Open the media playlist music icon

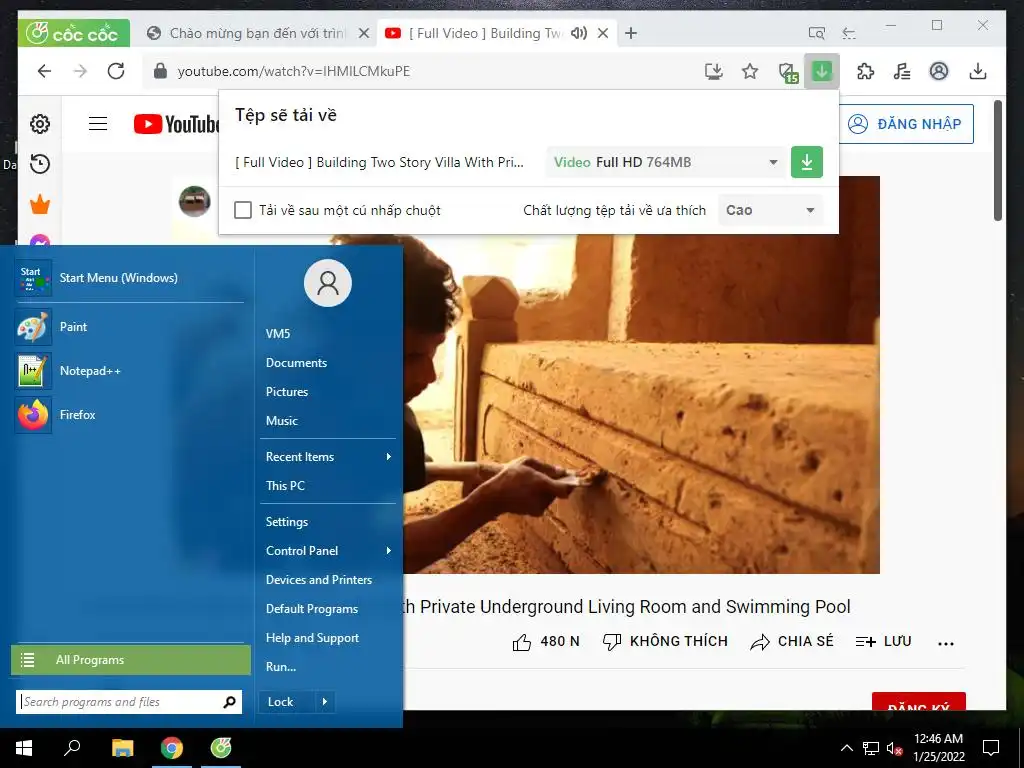coord(902,71)
